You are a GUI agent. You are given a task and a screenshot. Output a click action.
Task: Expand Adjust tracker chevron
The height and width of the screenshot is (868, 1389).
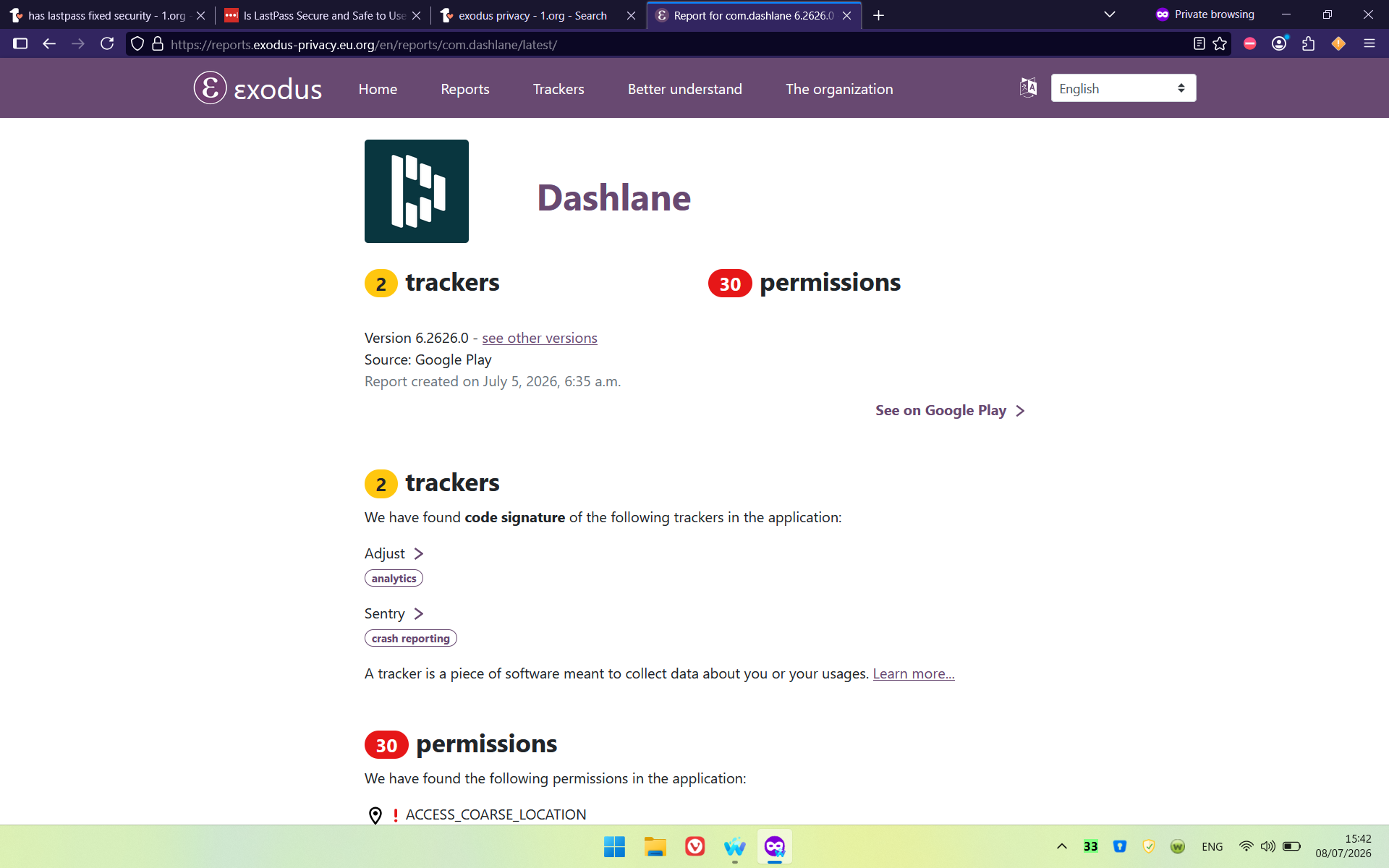[418, 553]
